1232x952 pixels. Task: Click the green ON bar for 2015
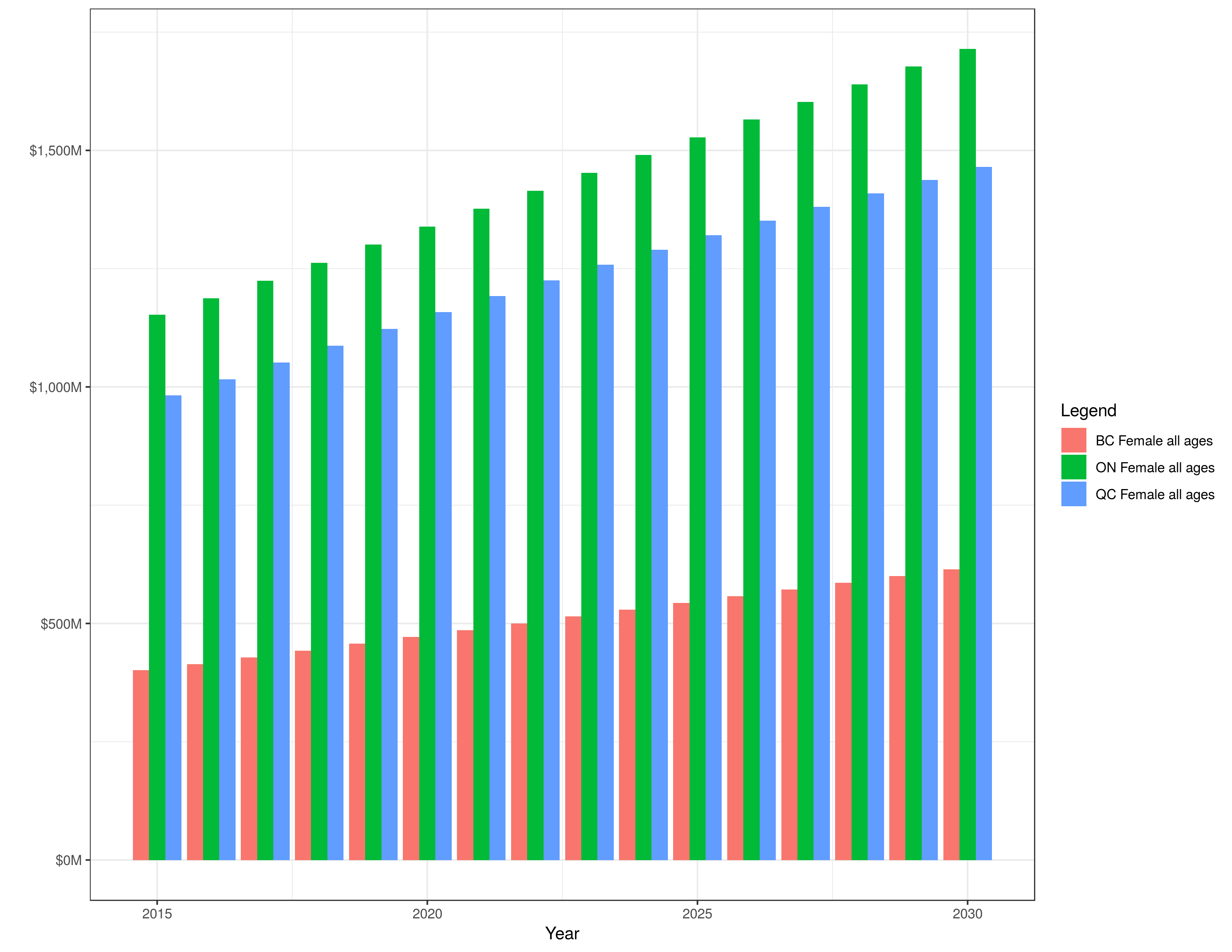point(157,587)
